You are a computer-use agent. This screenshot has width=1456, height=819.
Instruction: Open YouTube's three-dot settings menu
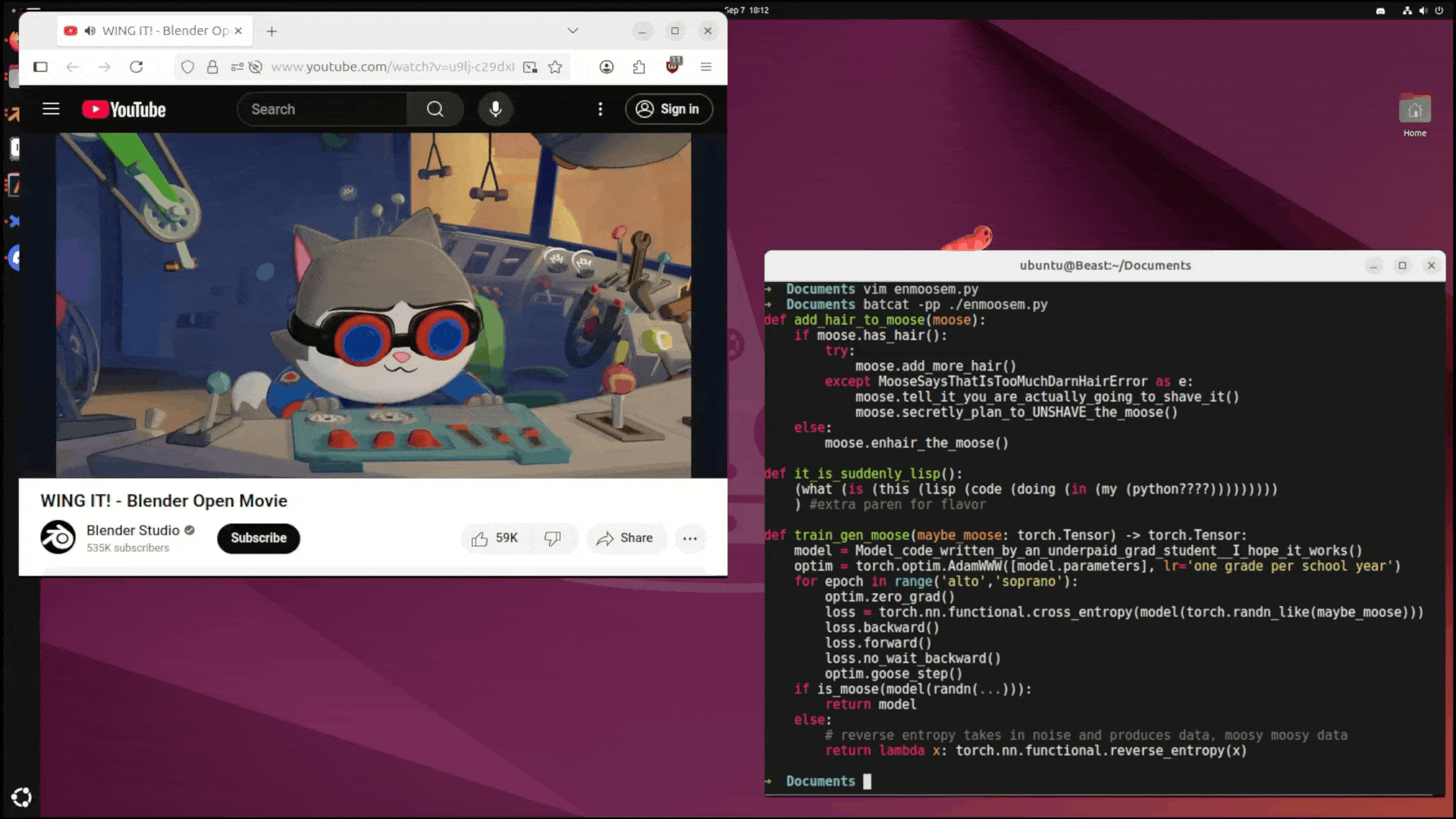[601, 109]
